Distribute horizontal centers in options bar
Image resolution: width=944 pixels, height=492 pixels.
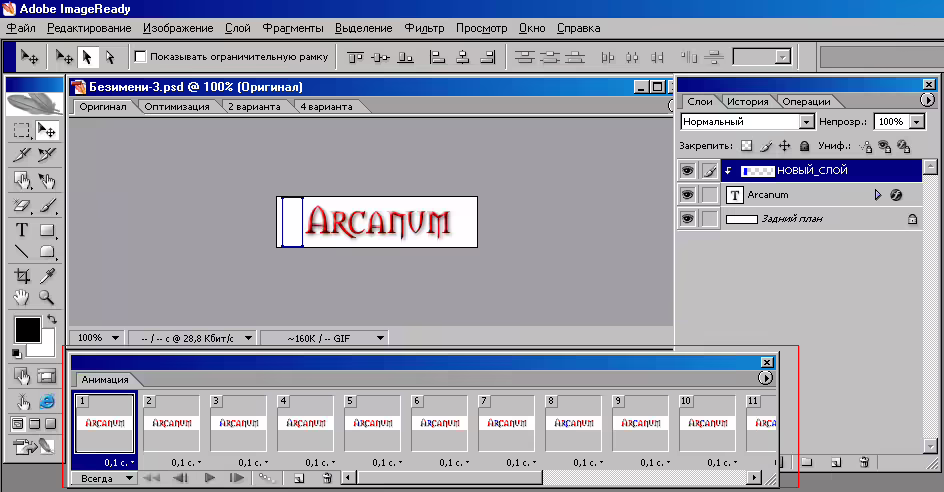632,57
